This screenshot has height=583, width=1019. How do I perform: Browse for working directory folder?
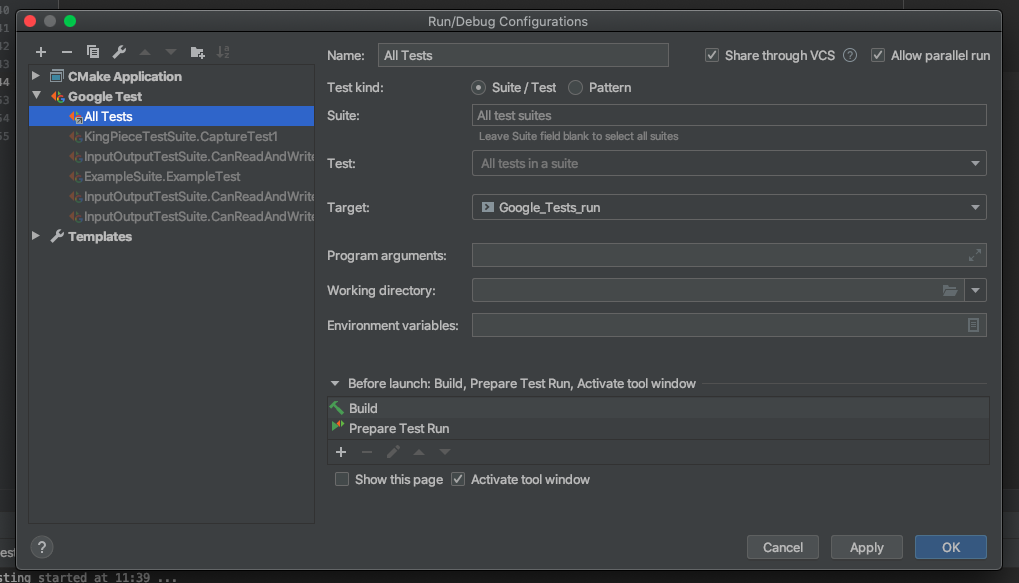(950, 290)
